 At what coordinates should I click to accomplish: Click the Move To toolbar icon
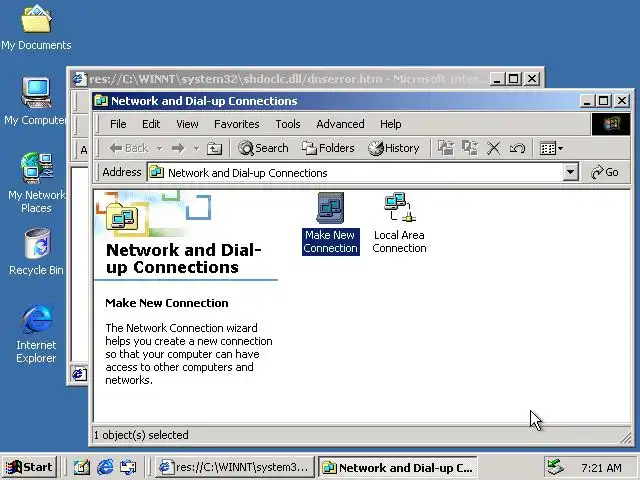click(446, 148)
